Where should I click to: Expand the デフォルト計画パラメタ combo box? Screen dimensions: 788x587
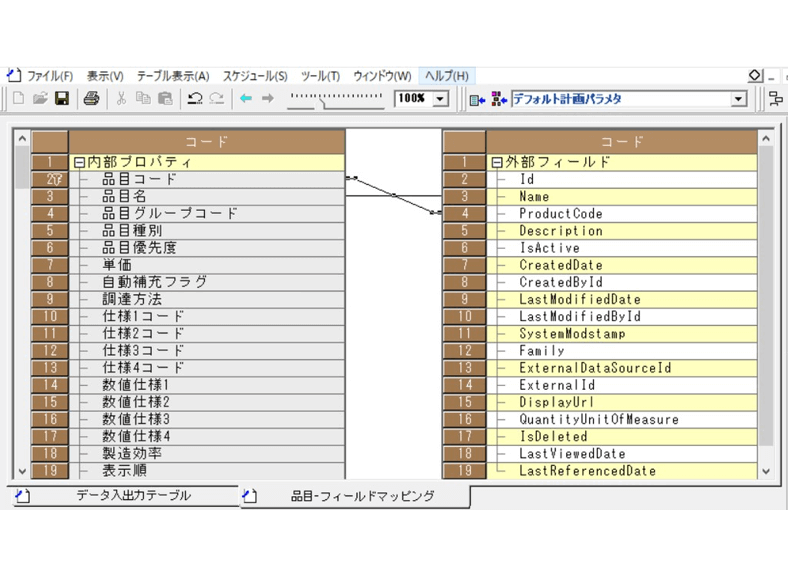(738, 99)
